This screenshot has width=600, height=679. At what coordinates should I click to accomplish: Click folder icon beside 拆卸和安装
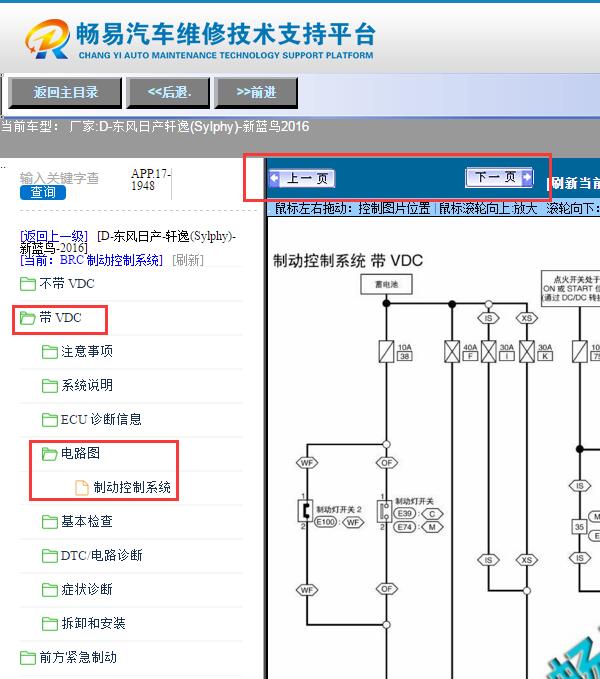(x=49, y=624)
